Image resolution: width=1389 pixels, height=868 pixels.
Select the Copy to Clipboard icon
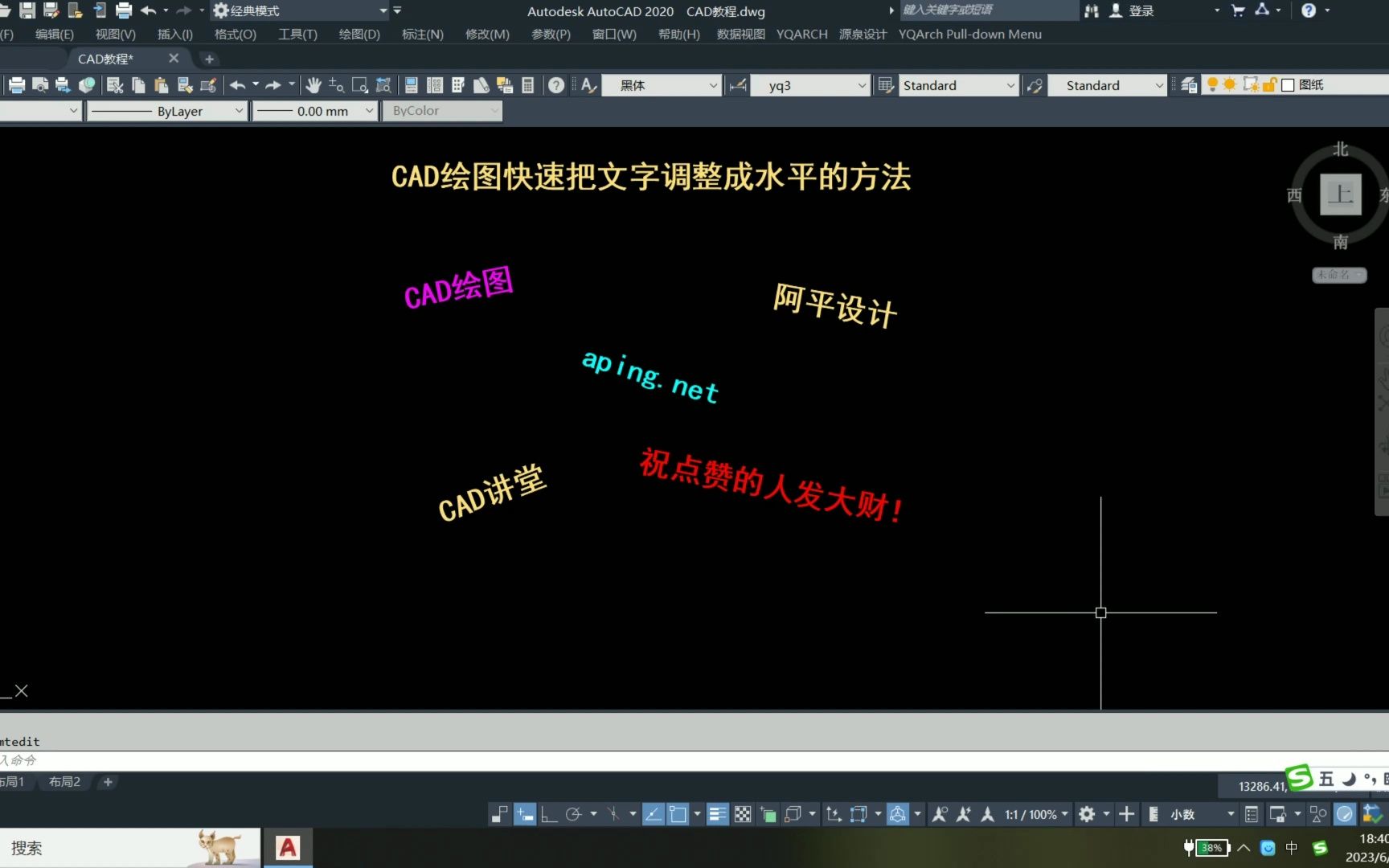(137, 84)
